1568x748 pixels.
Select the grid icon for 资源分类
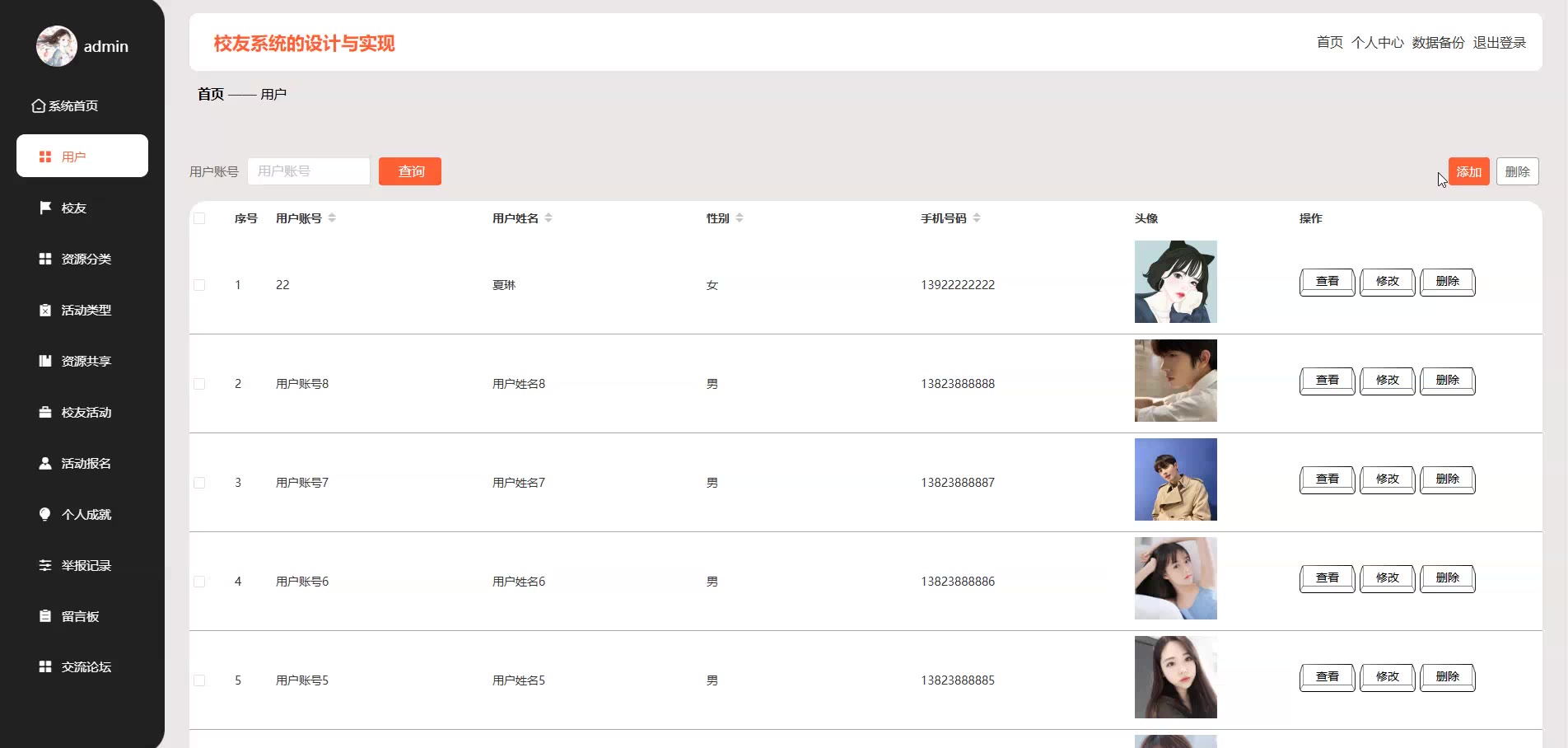[x=45, y=259]
